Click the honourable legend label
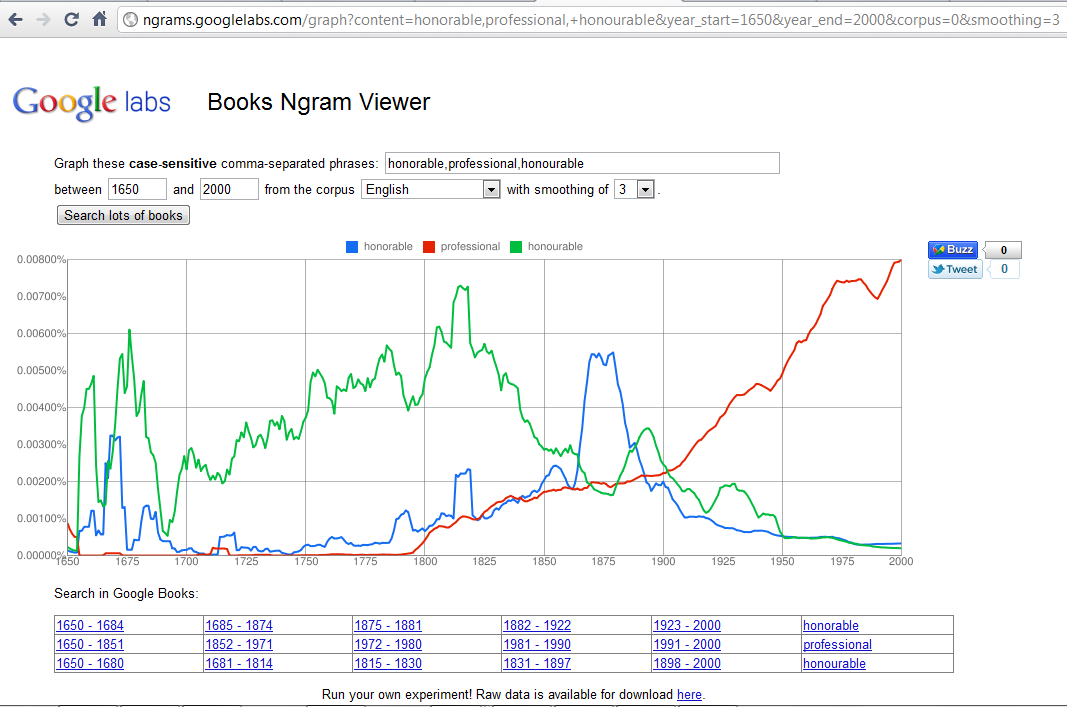This screenshot has width=1067, height=707. click(x=555, y=246)
